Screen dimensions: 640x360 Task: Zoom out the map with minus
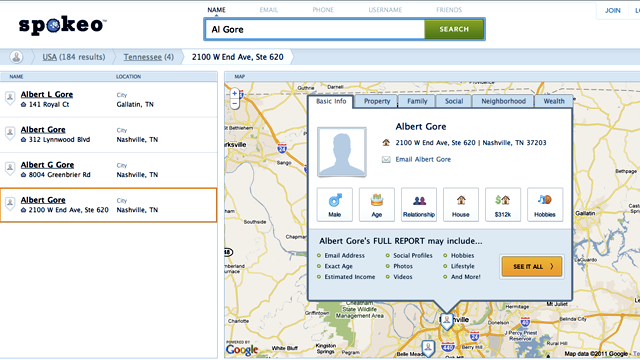click(235, 104)
